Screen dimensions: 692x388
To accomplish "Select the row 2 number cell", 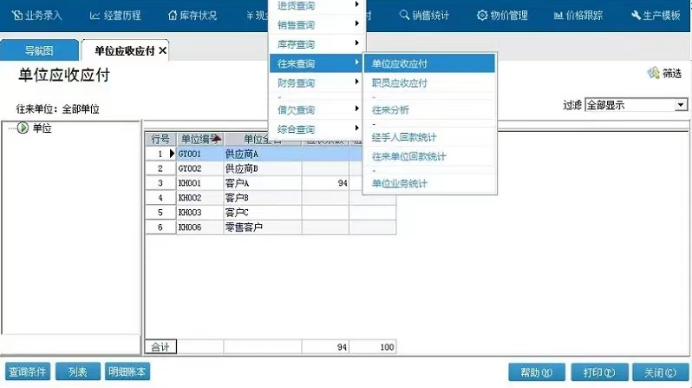I will [x=161, y=169].
